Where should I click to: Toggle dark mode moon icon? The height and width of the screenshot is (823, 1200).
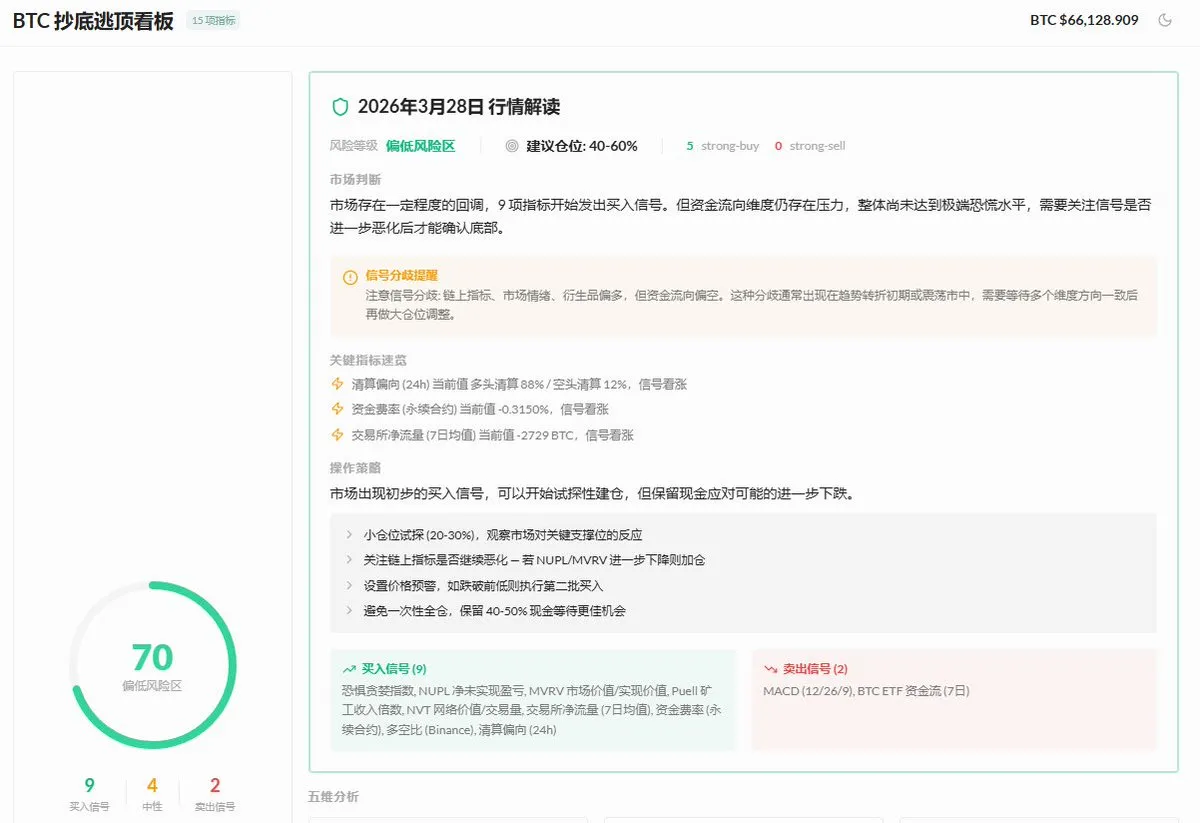pos(1165,20)
